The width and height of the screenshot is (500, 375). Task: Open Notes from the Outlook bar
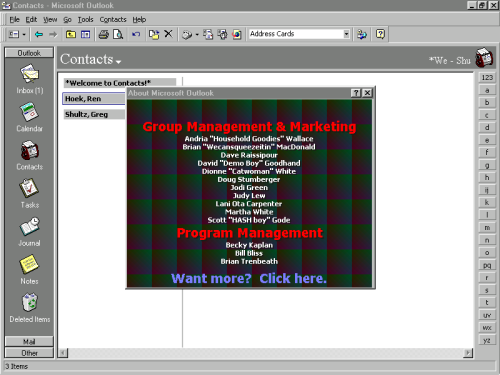(x=29, y=270)
